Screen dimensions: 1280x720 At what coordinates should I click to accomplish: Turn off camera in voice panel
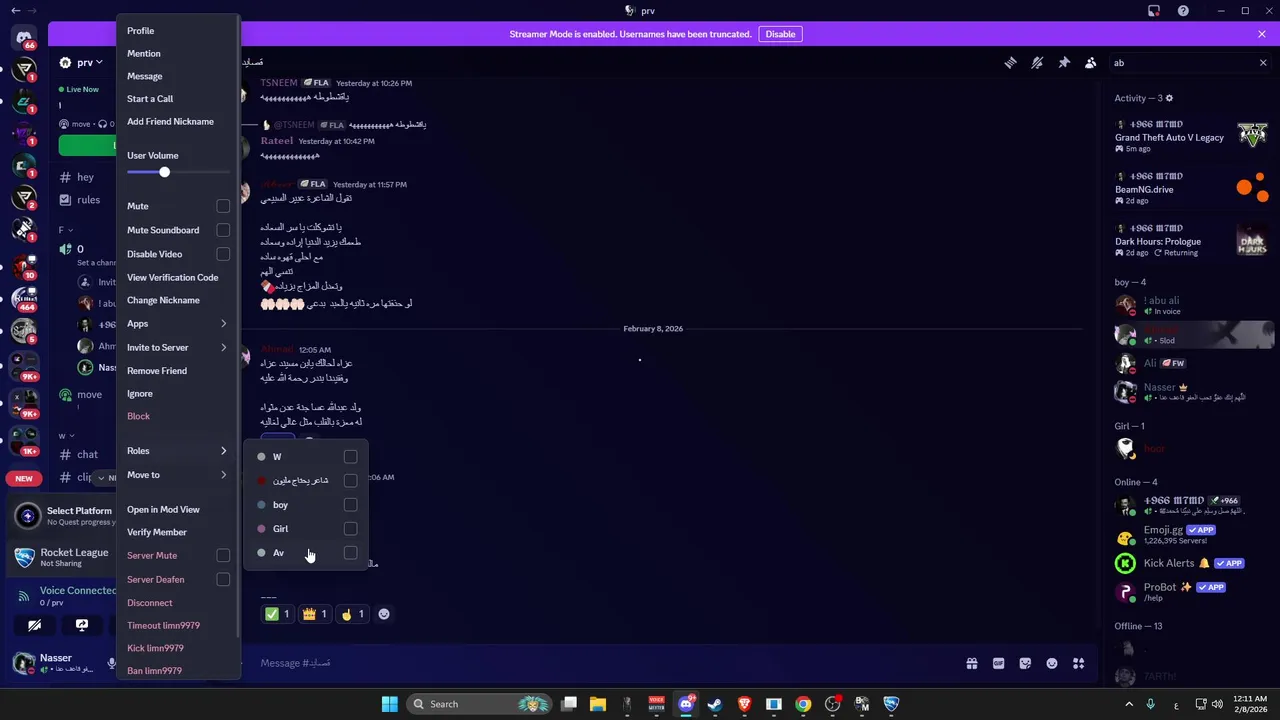pos(34,625)
